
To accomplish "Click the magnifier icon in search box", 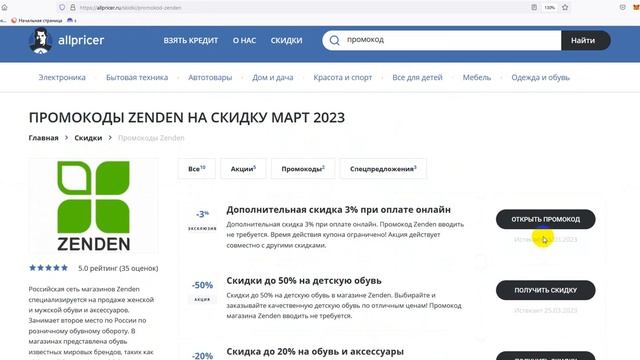I will pos(335,40).
